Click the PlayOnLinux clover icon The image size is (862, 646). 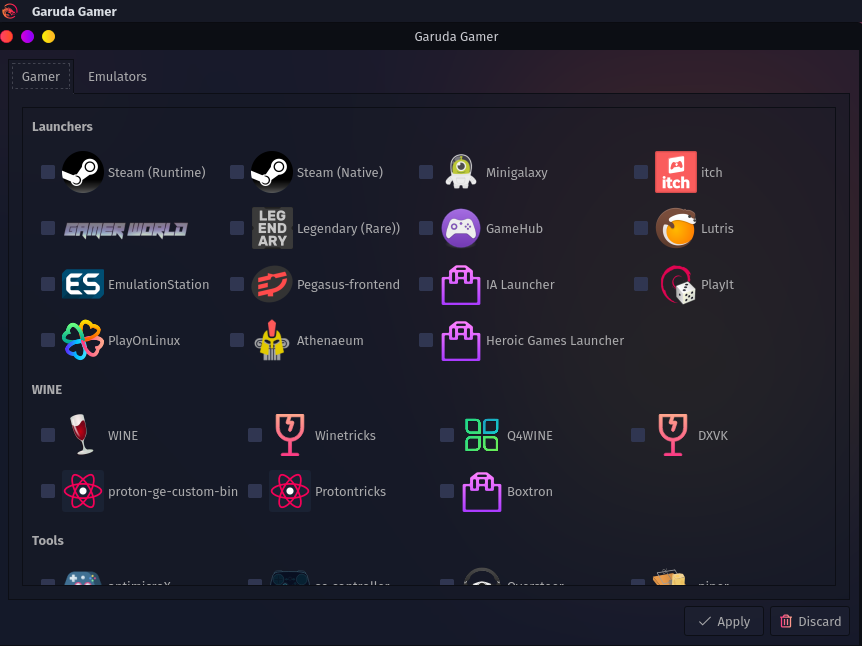click(82, 340)
